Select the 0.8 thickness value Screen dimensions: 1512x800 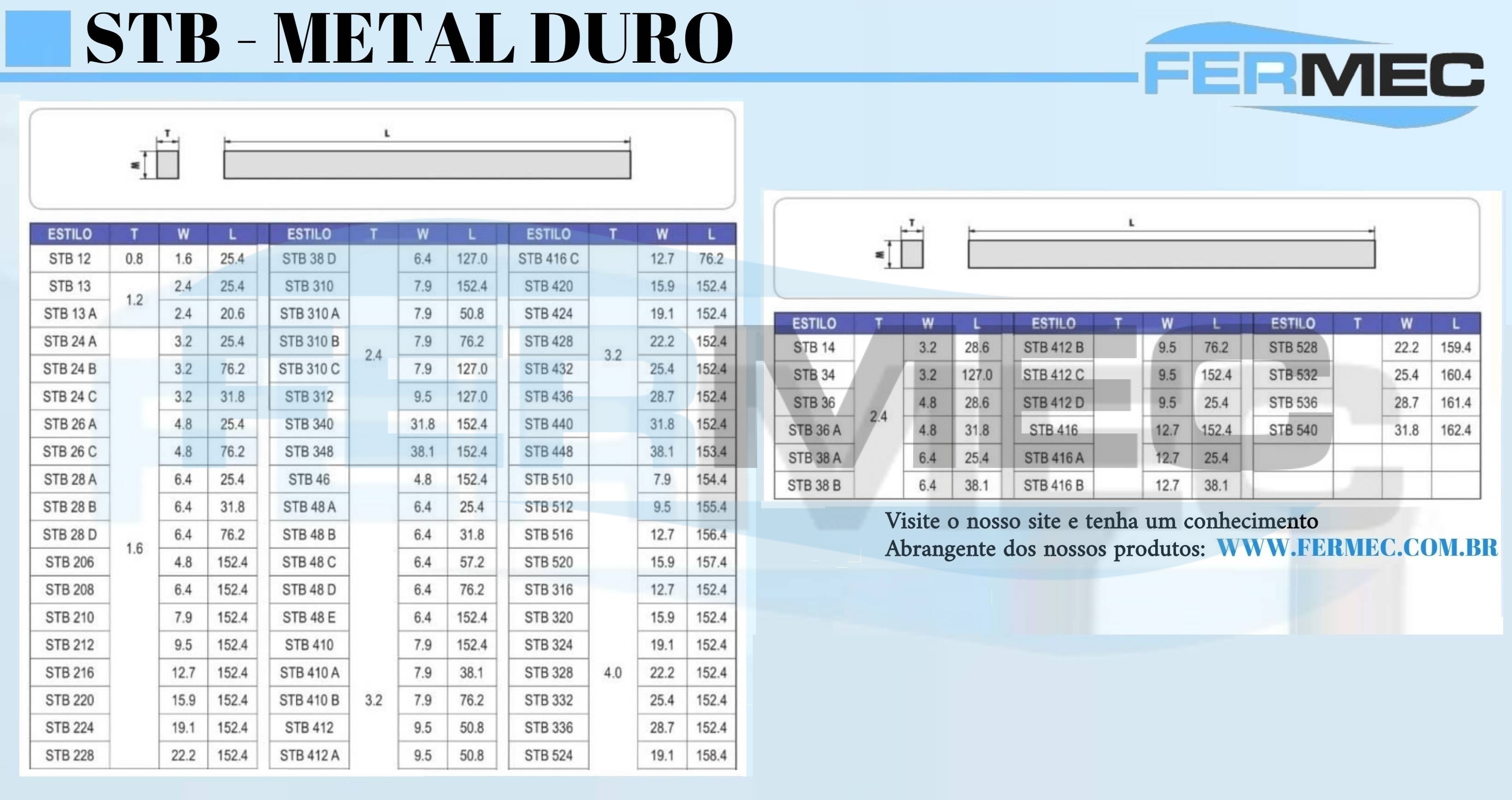pos(135,259)
